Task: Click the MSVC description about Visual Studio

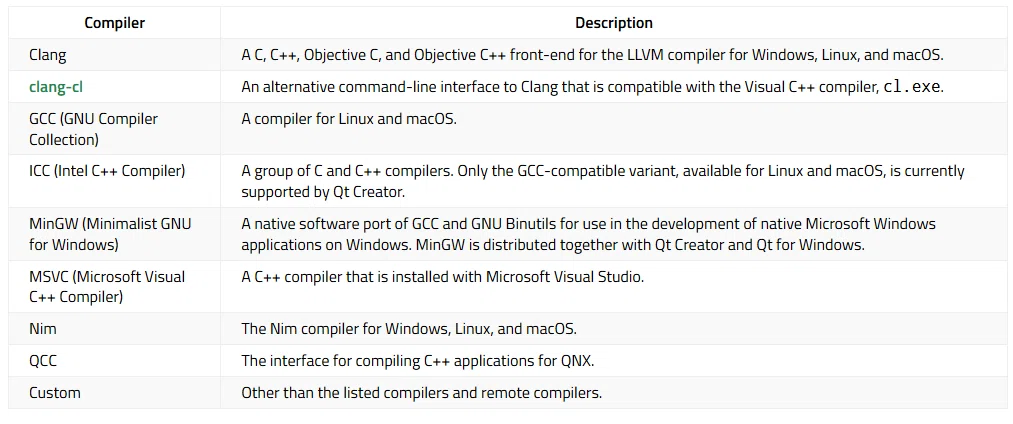Action: click(443, 277)
